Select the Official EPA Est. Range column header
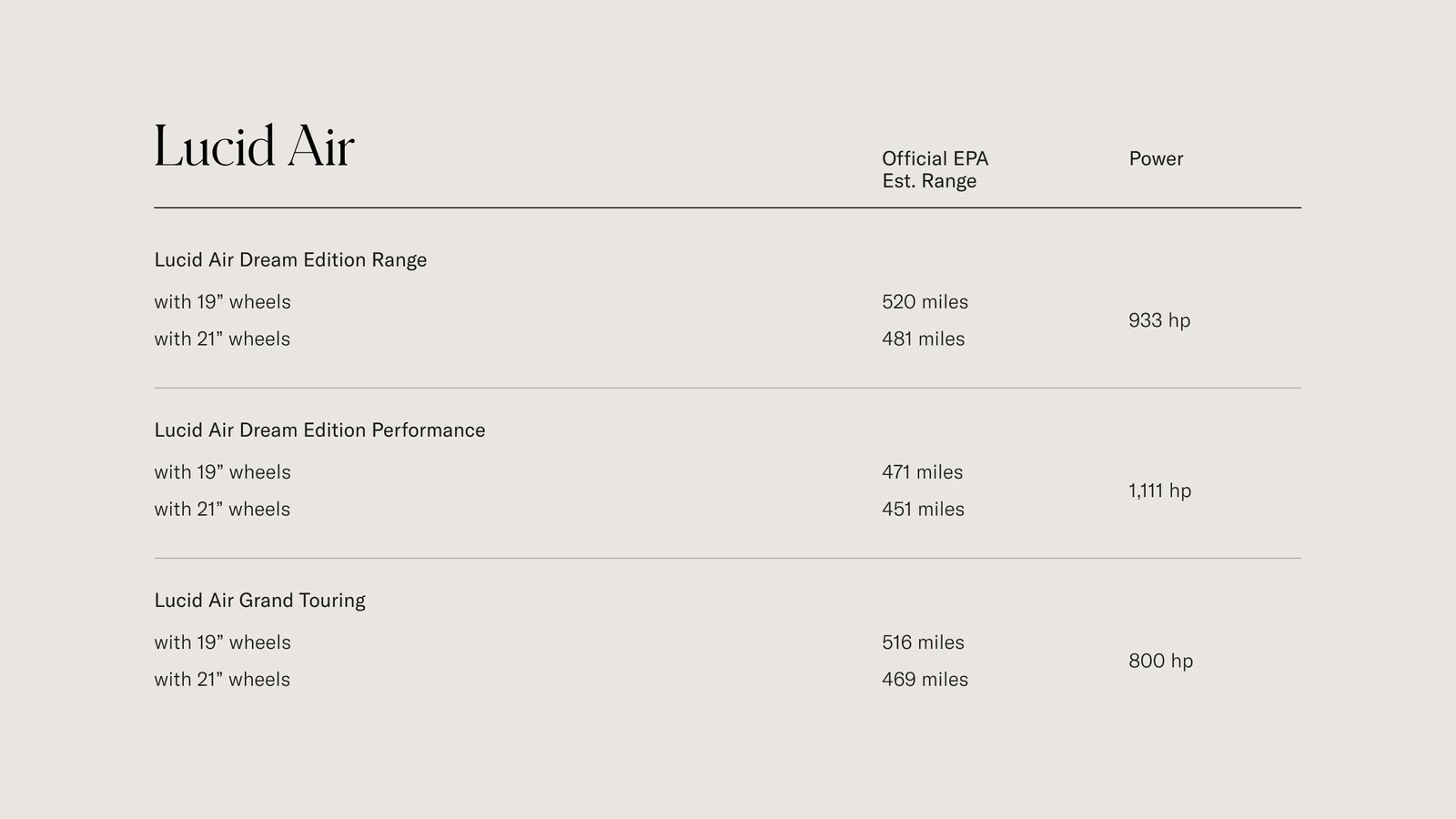 (x=935, y=169)
